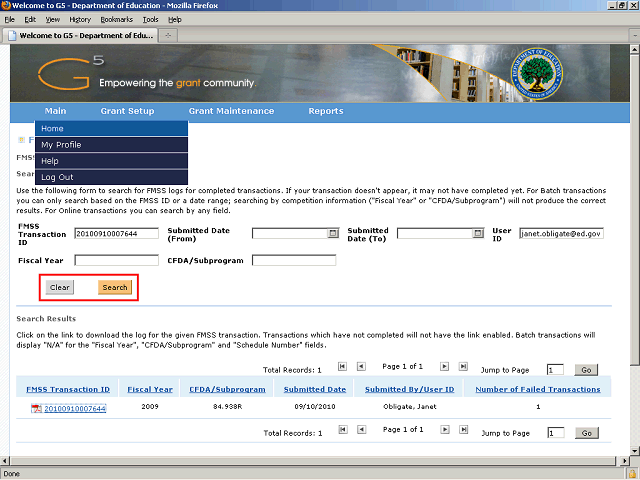Click submitted date 09/10/2010 in results
This screenshot has height=480, width=640.
(315, 407)
